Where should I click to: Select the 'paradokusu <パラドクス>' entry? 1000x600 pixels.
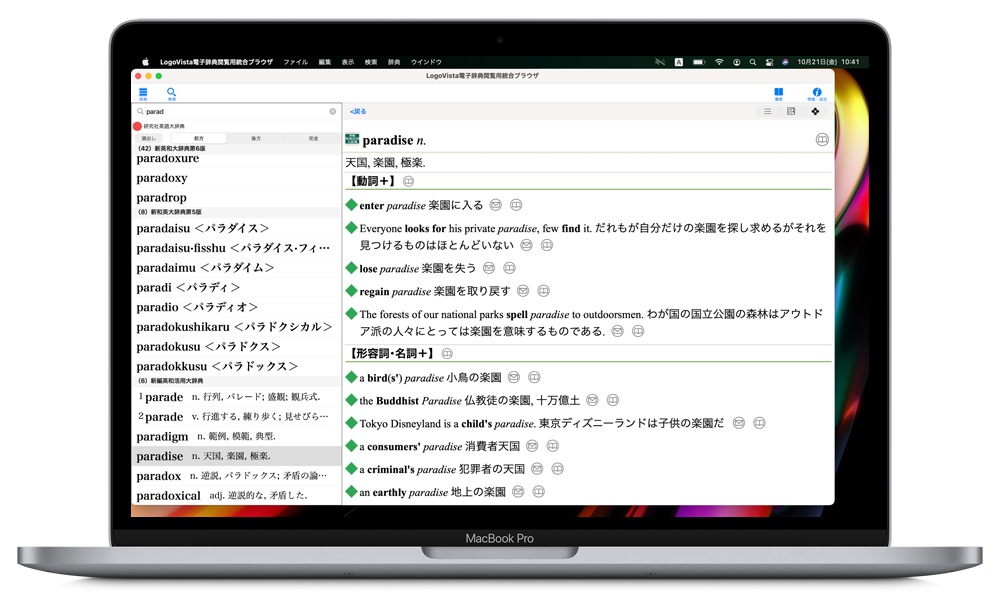[236, 347]
